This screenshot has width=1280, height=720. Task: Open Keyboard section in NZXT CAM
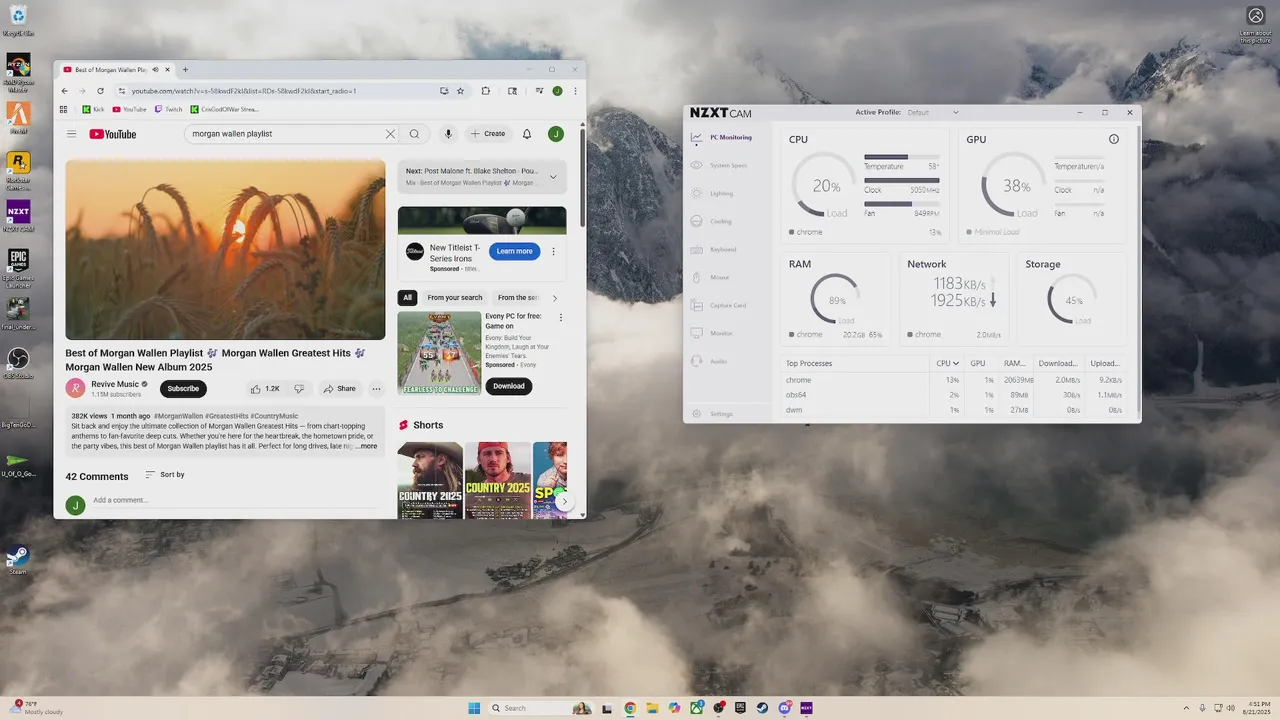714,249
